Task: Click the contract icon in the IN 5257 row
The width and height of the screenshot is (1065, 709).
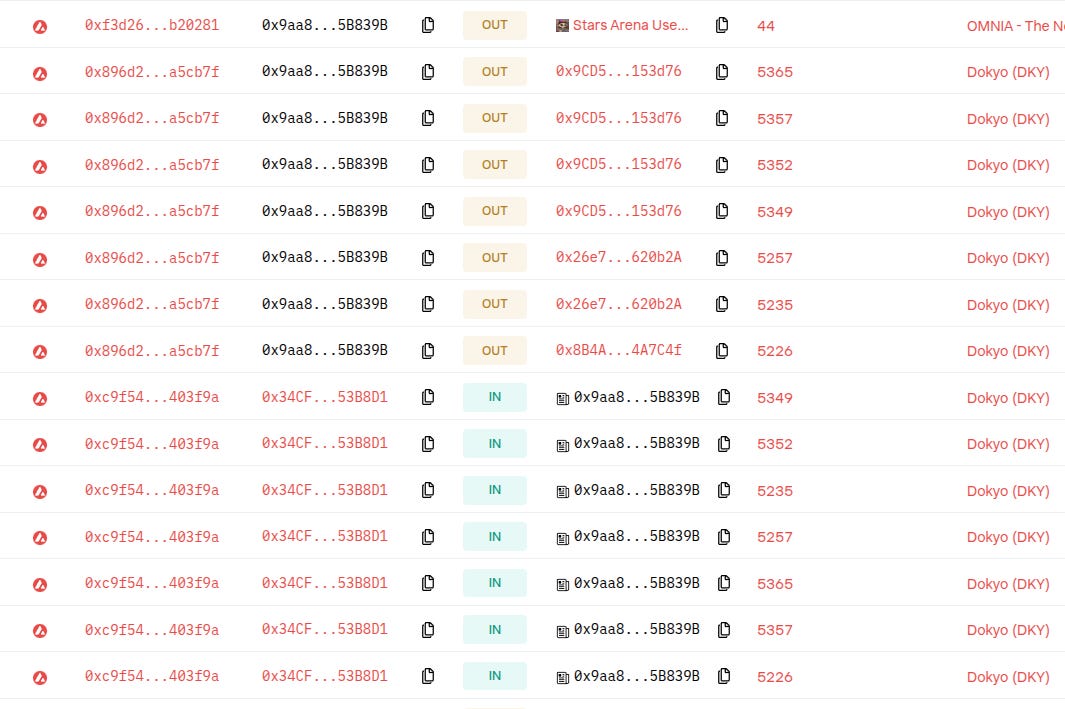Action: click(562, 539)
